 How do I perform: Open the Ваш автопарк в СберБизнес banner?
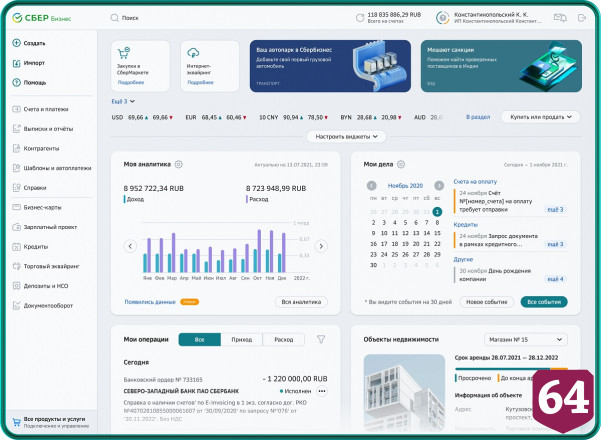tap(330, 66)
